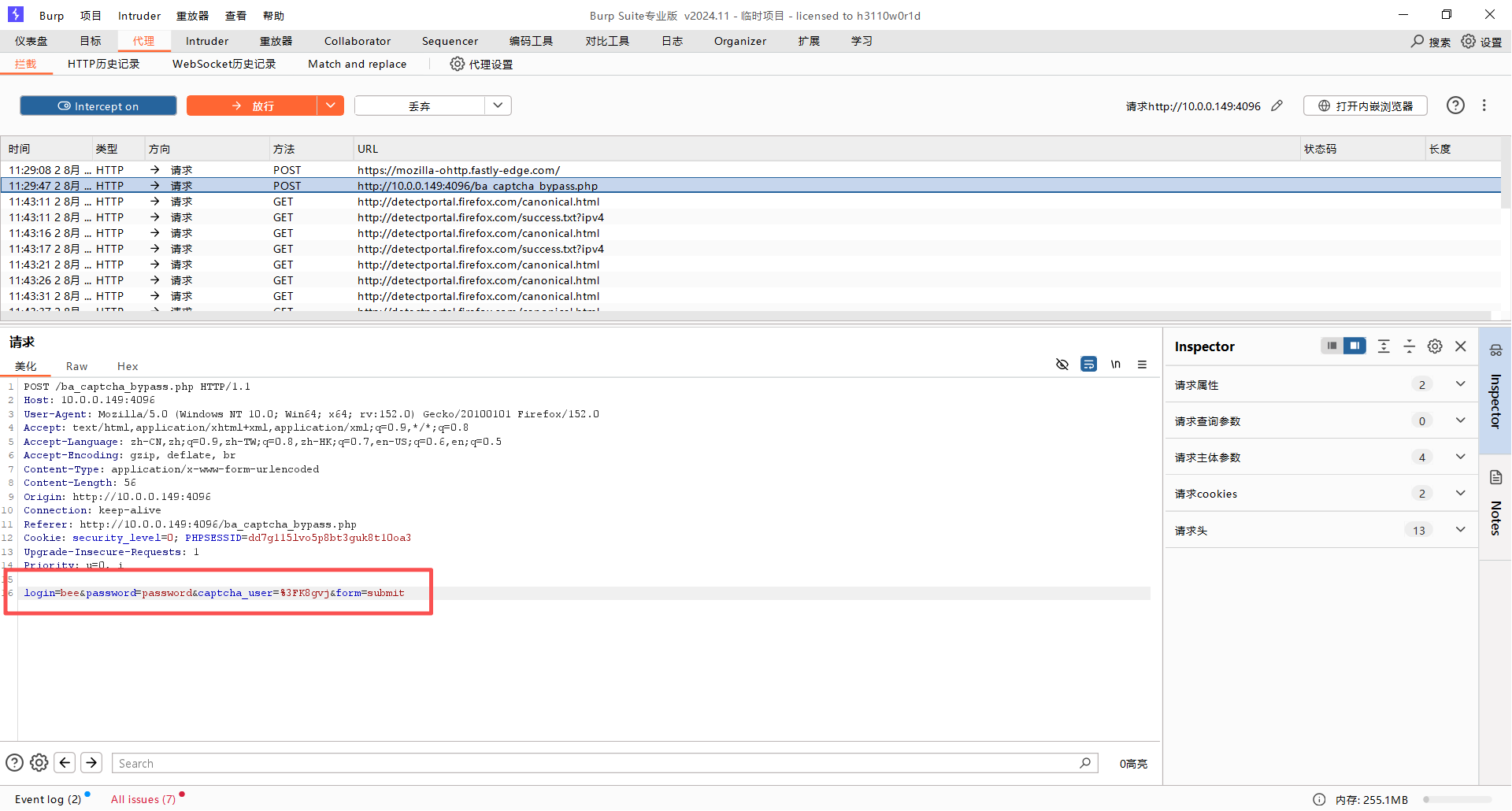
Task: Click the Inspector expand all sections icon
Action: 1384,346
